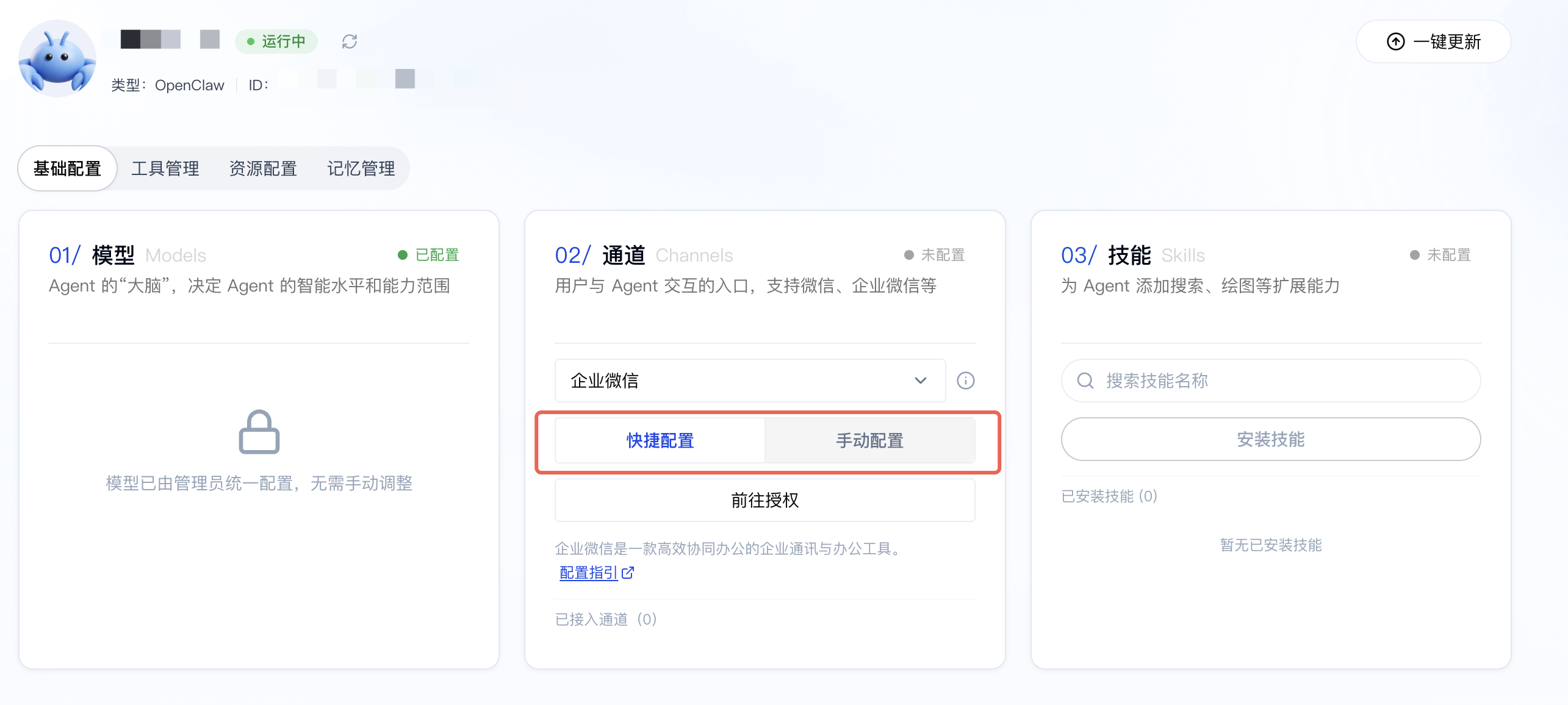This screenshot has height=705, width=1568.
Task: Select the 快捷配置 mode
Action: (660, 440)
